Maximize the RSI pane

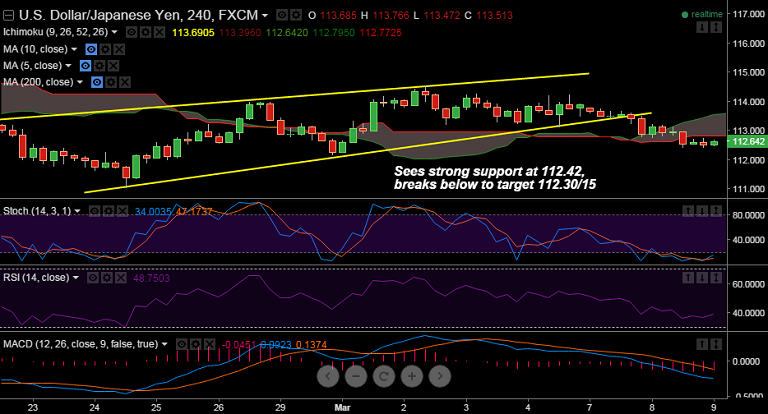pyautogui.click(x=716, y=278)
